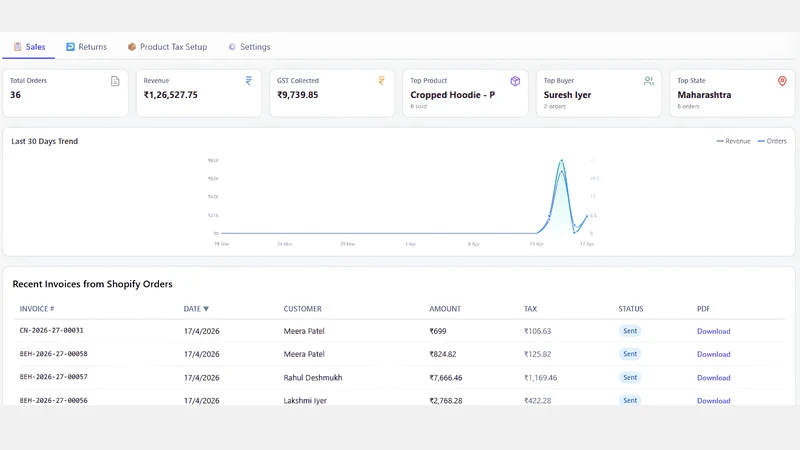Click the GST Collected value ₹9,739.85
800x450 pixels.
[x=297, y=95]
